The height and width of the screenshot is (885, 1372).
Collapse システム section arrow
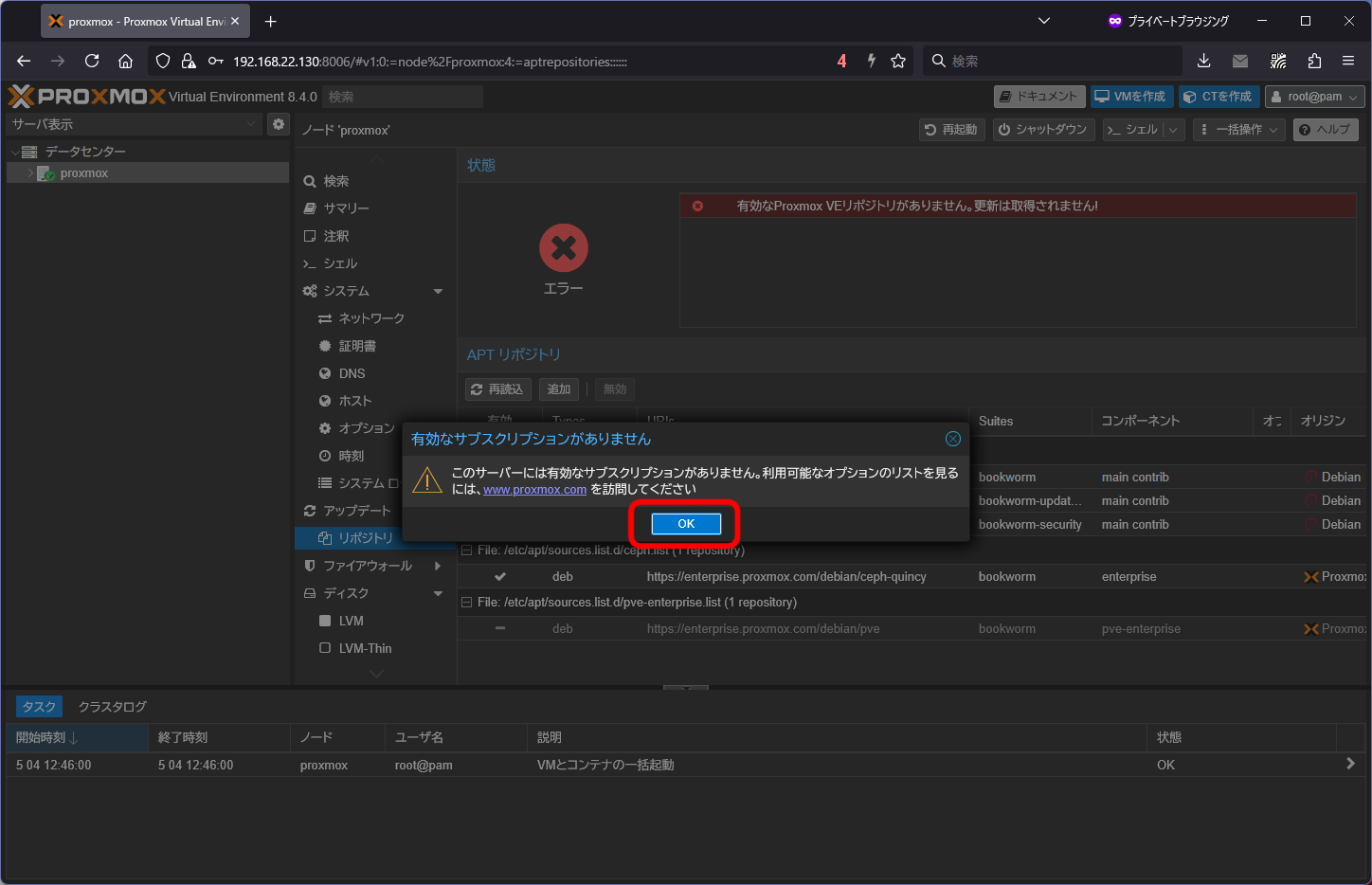pos(438,291)
